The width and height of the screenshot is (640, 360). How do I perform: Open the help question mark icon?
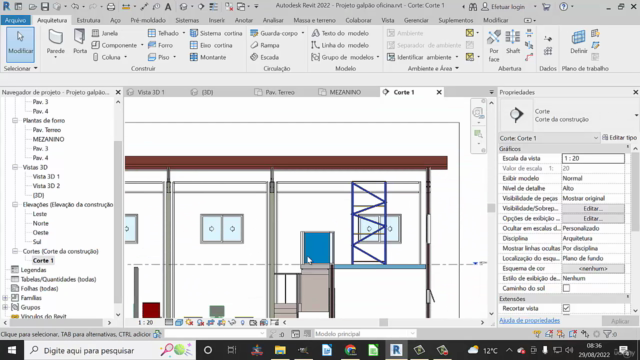[563, 7]
